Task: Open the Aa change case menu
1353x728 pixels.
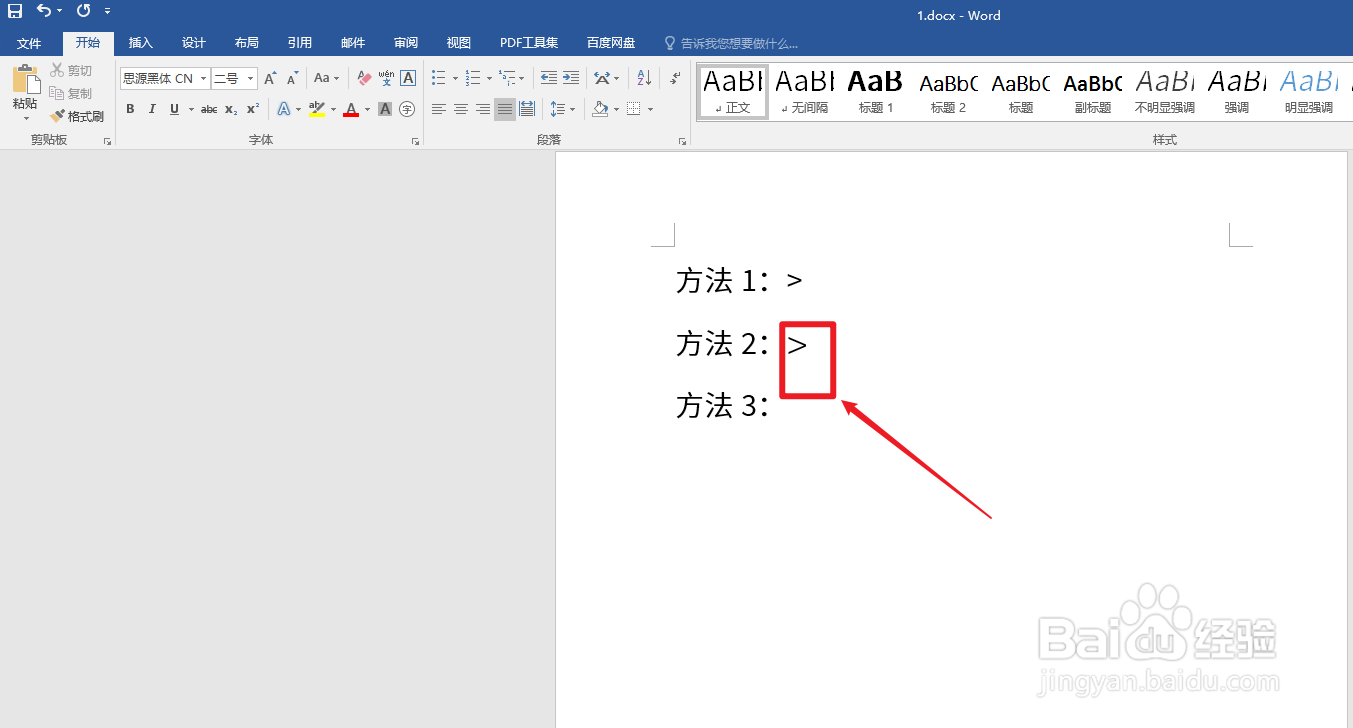Action: click(x=326, y=78)
